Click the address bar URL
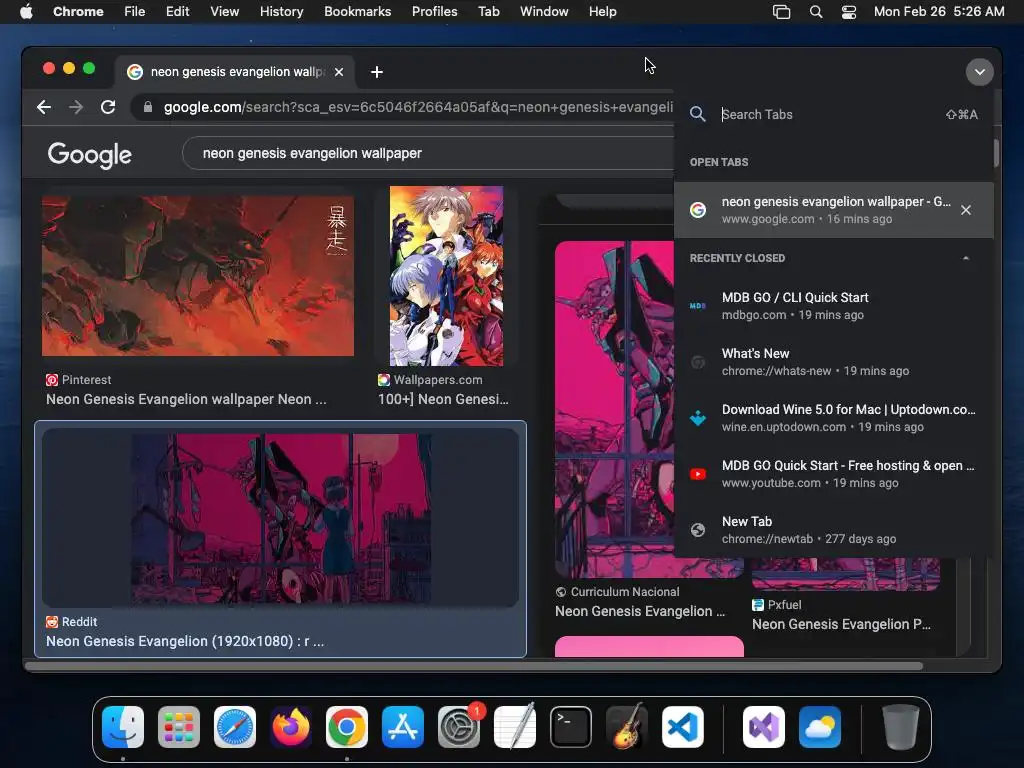 [x=418, y=107]
